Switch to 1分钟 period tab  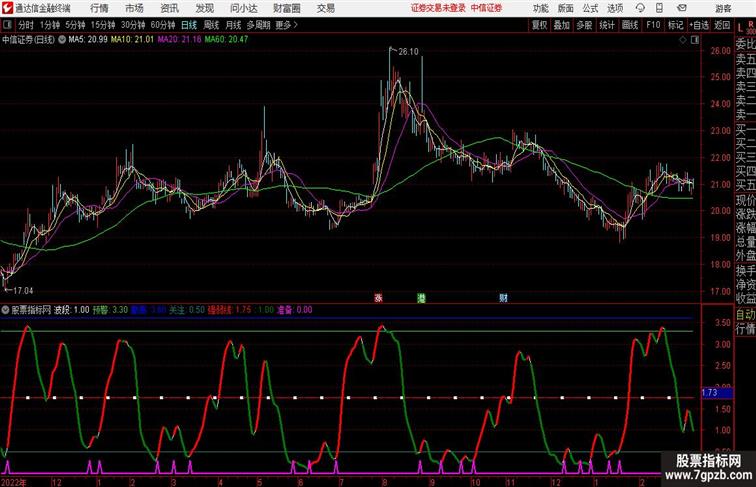(49, 25)
